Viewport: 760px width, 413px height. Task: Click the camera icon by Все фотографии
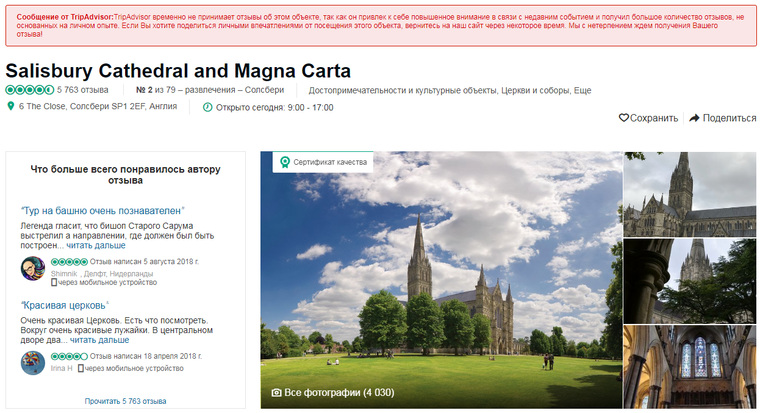tap(276, 393)
